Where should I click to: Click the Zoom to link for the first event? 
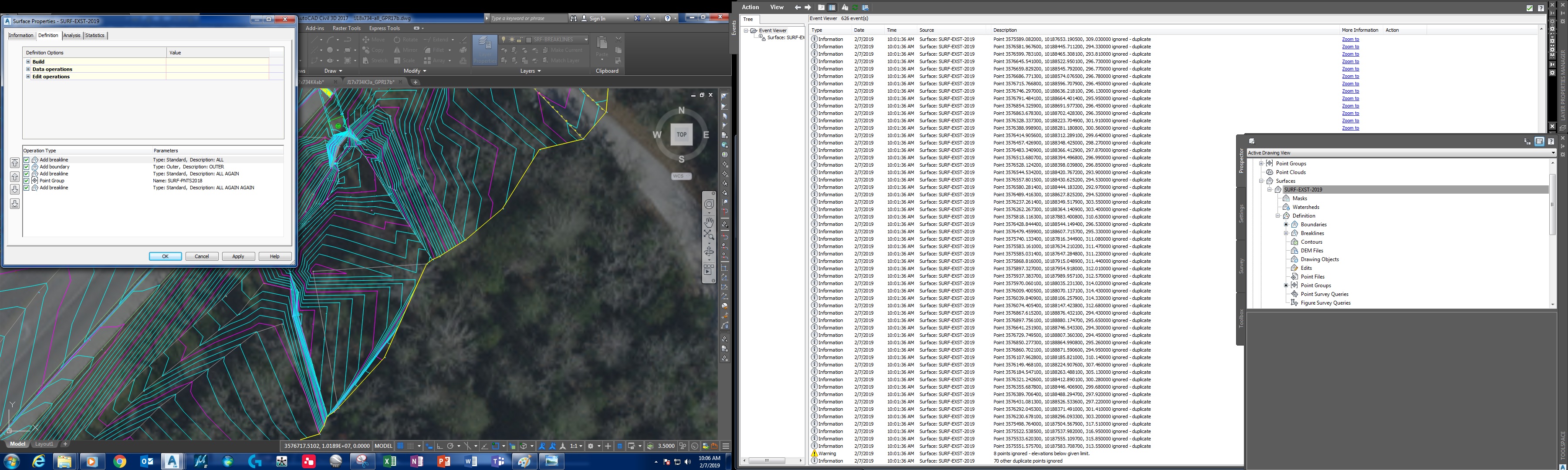pos(1350,39)
